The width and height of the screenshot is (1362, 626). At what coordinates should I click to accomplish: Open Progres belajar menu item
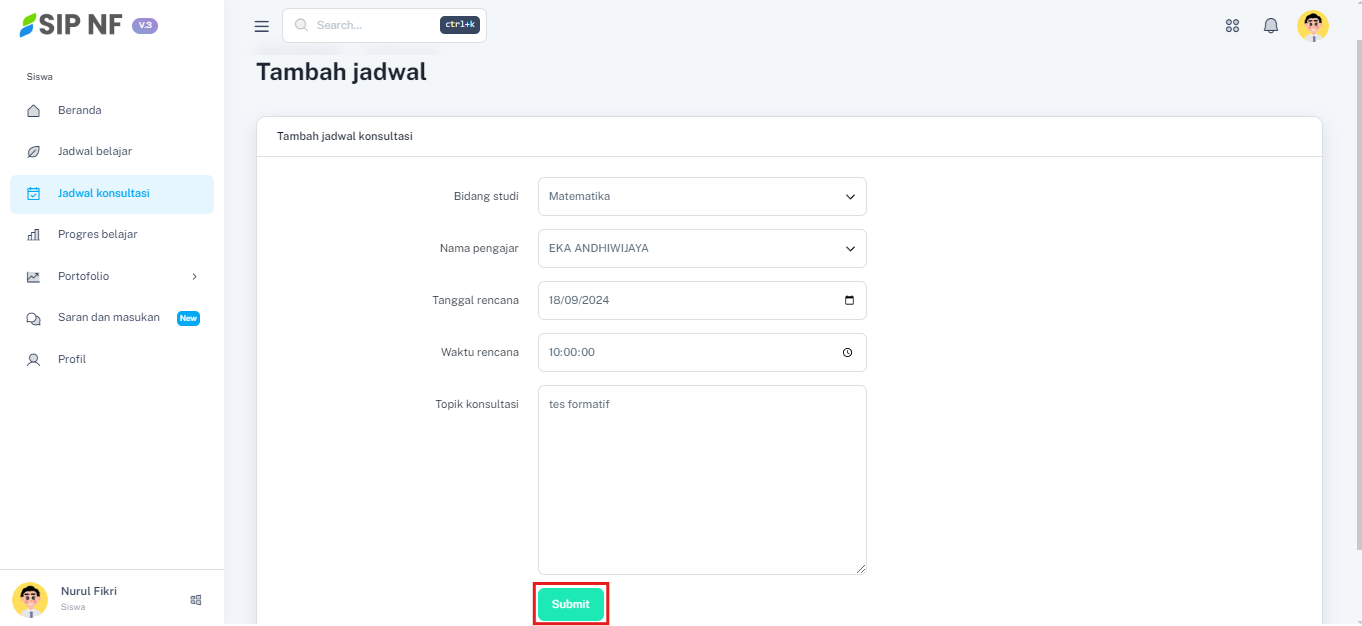(x=98, y=234)
